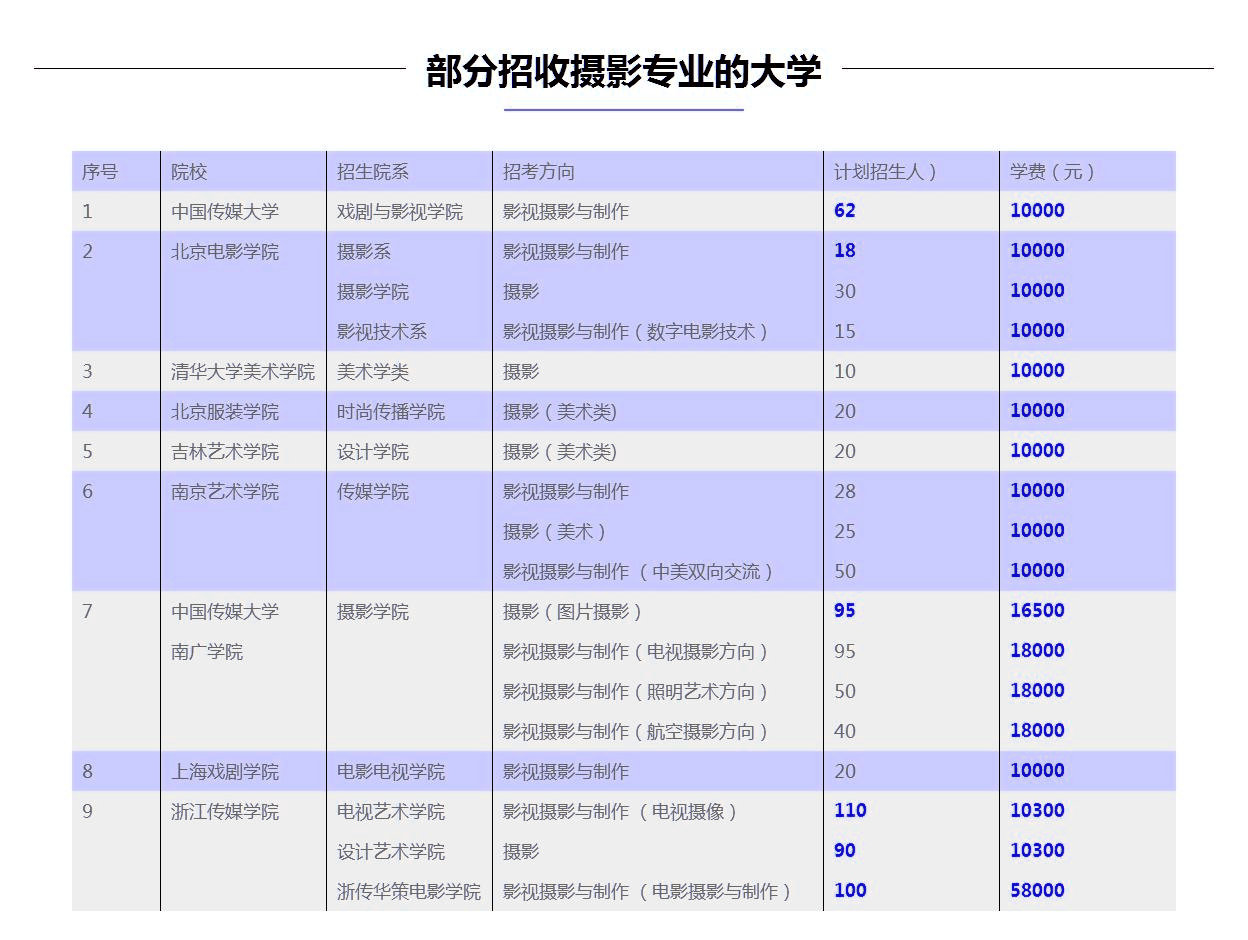Click 清华大学美术学院 in the table

[244, 371]
